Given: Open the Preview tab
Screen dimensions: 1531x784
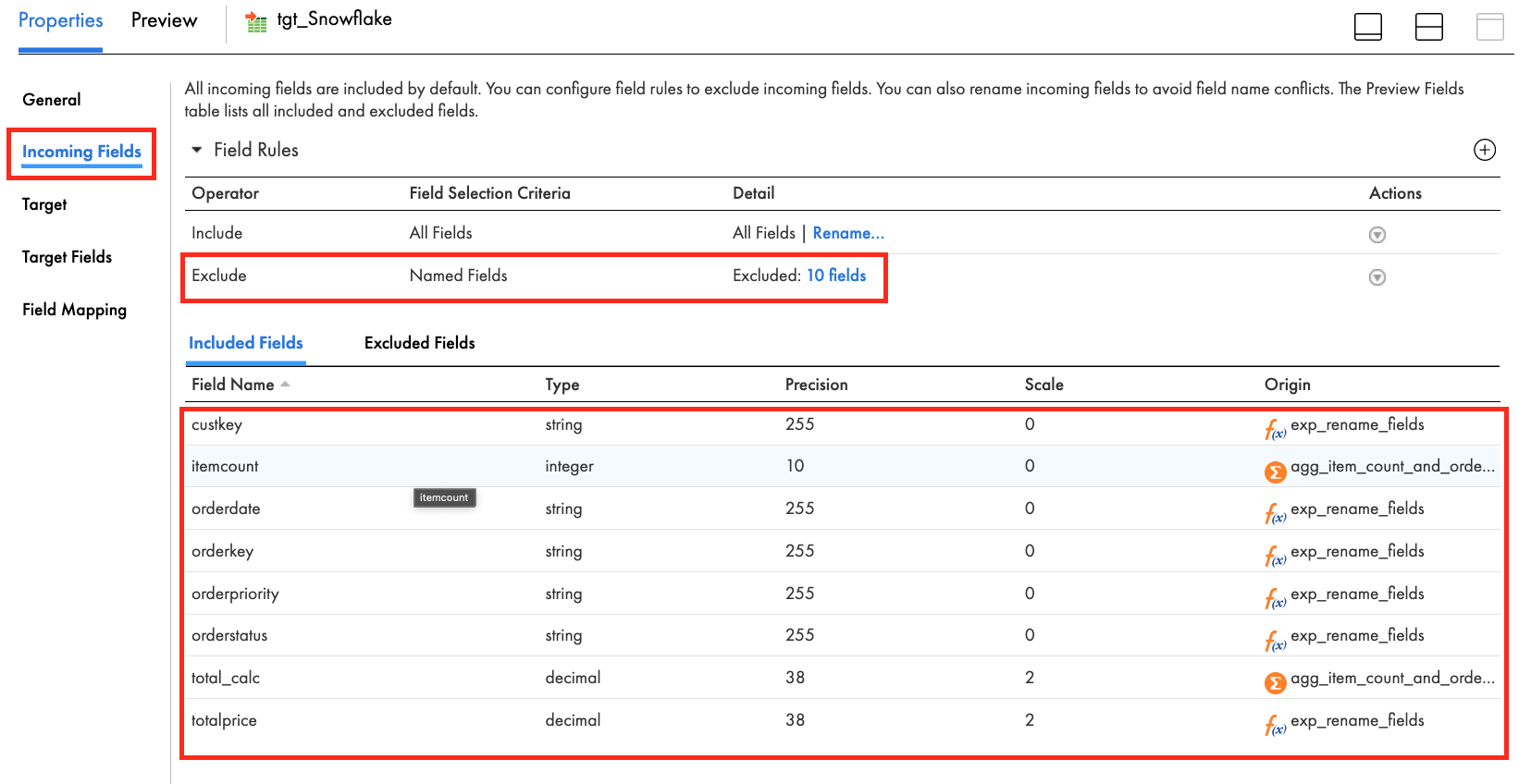Looking at the screenshot, I should 164,20.
